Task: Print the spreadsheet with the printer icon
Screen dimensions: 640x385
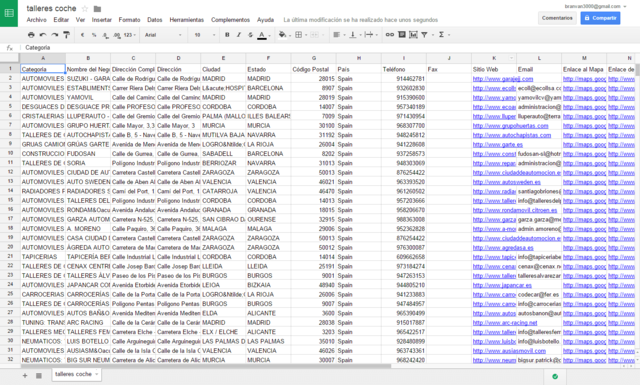Action: pyautogui.click(x=31, y=35)
